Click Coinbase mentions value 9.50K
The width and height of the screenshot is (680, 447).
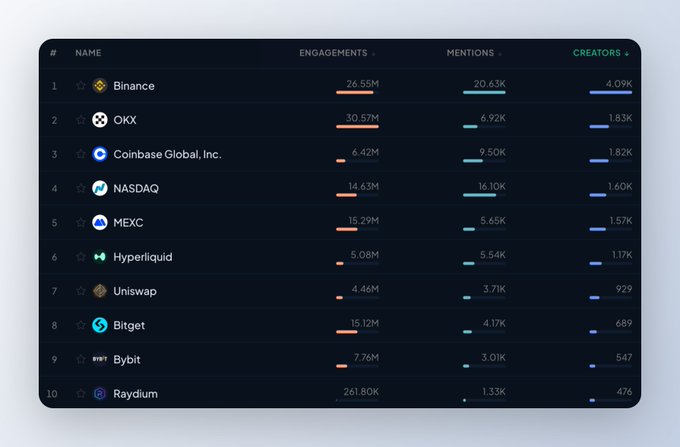492,152
